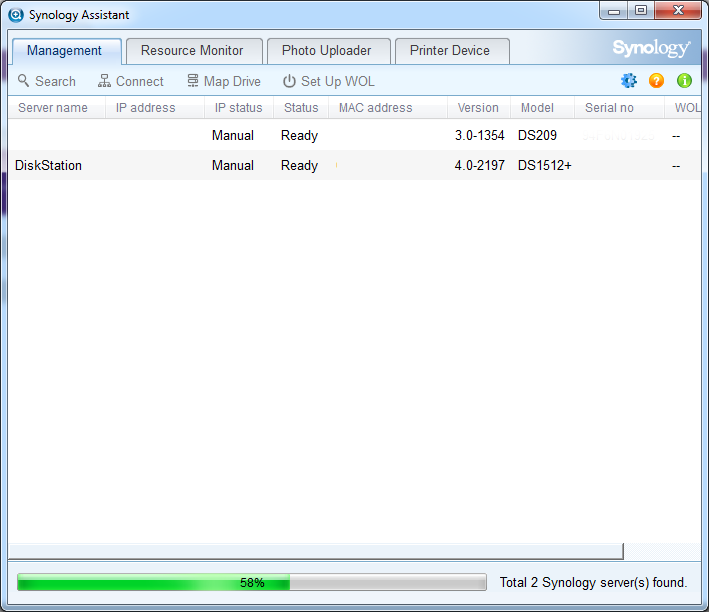Maximize the Synology Assistant window
709x612 pixels.
641,11
